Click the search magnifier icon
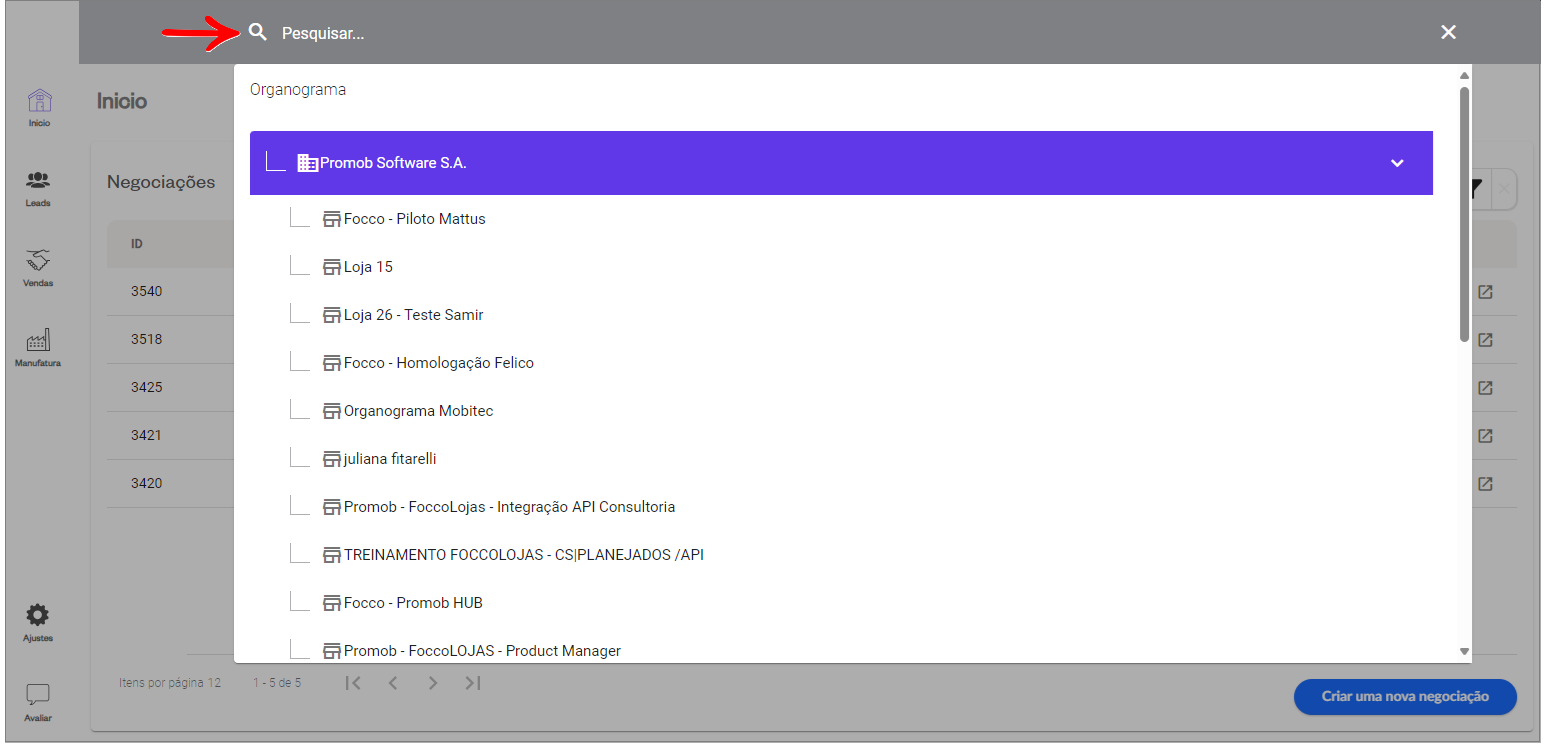 [x=258, y=32]
